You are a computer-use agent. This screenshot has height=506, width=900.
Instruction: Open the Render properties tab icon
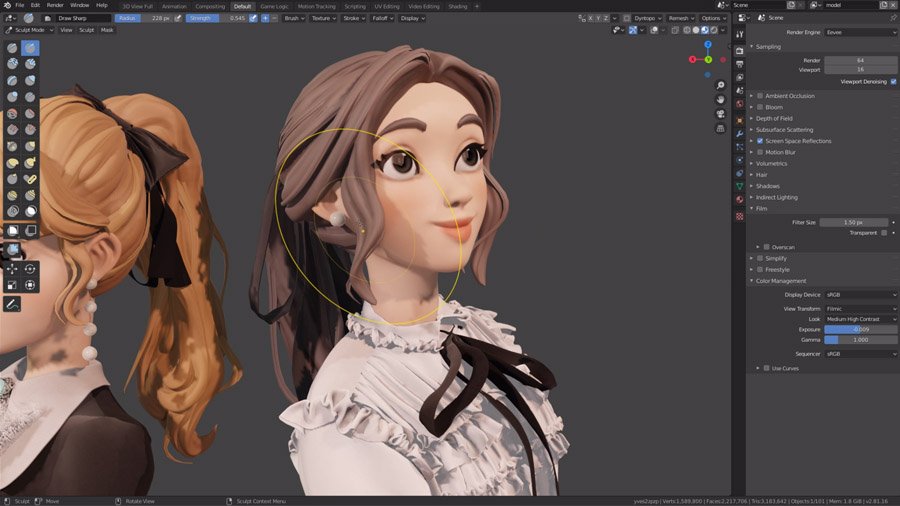tap(739, 50)
